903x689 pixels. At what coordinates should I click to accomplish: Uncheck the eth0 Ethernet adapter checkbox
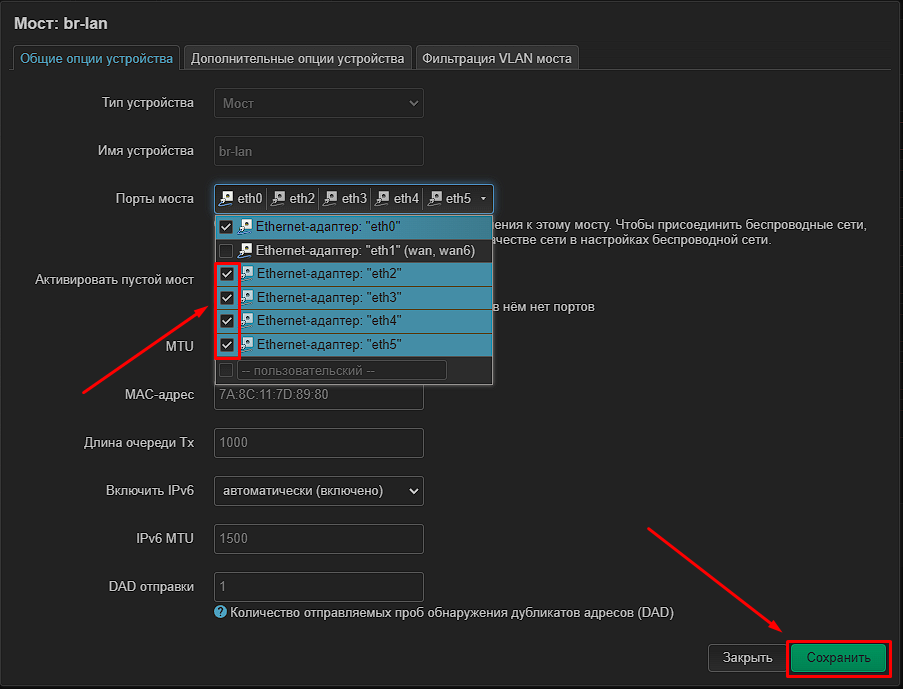(x=226, y=226)
